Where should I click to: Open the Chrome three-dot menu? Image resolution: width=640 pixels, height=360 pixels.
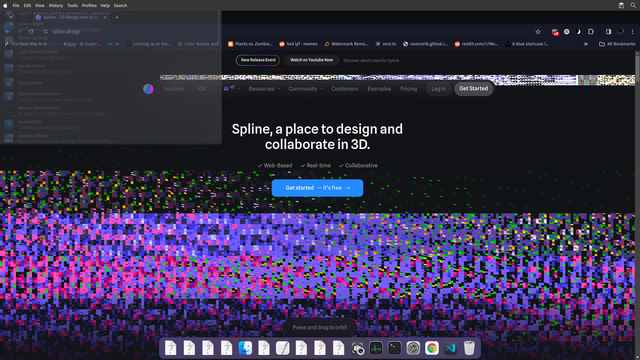pyautogui.click(x=633, y=32)
